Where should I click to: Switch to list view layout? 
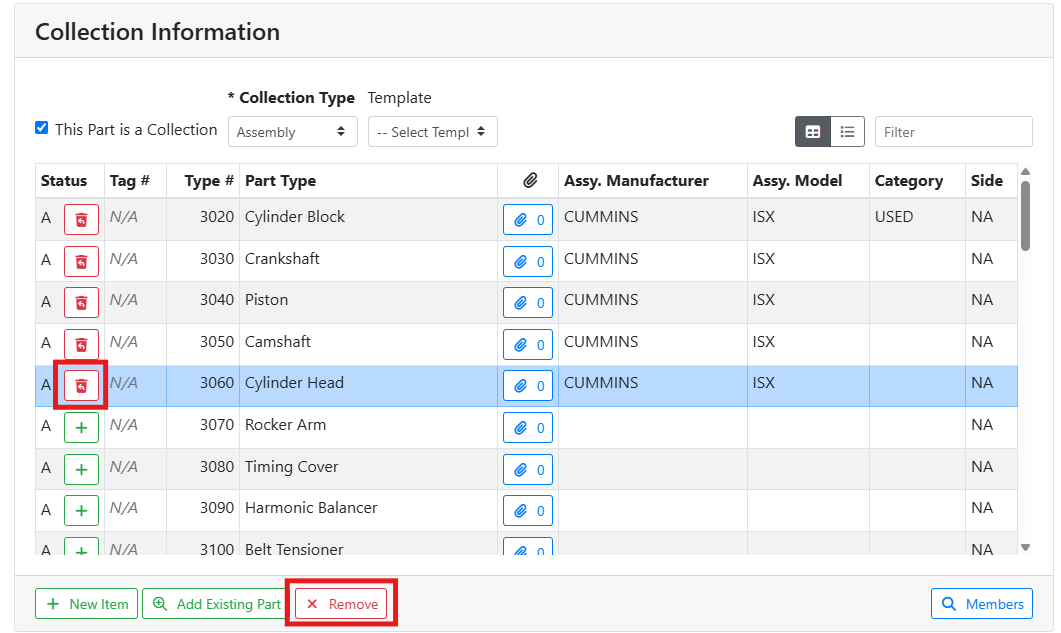(847, 132)
